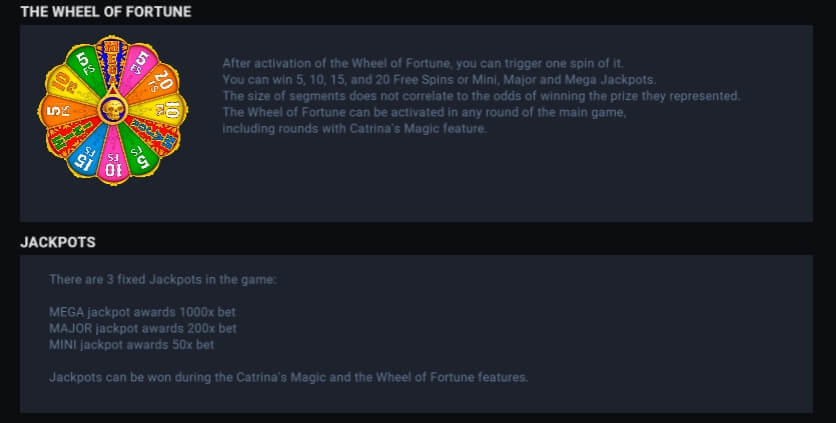Click the "Jackpots can be won during" sentence
Image resolution: width=836 pixels, height=423 pixels.
(288, 377)
